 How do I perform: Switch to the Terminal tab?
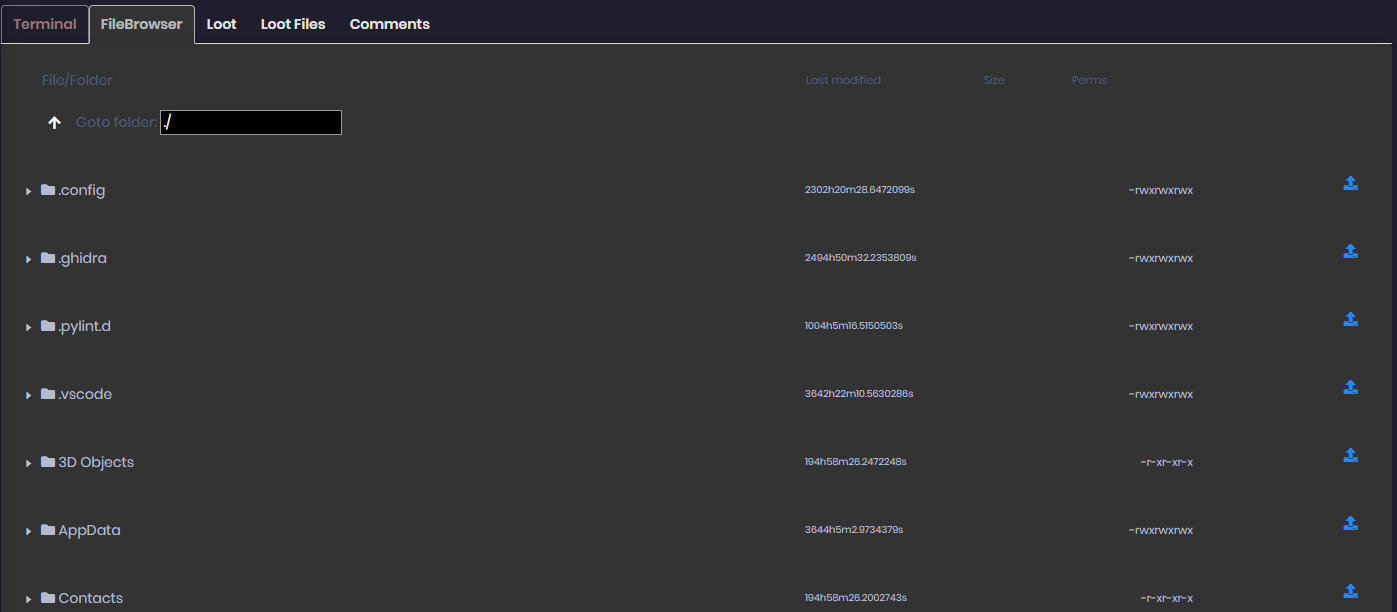(x=45, y=24)
